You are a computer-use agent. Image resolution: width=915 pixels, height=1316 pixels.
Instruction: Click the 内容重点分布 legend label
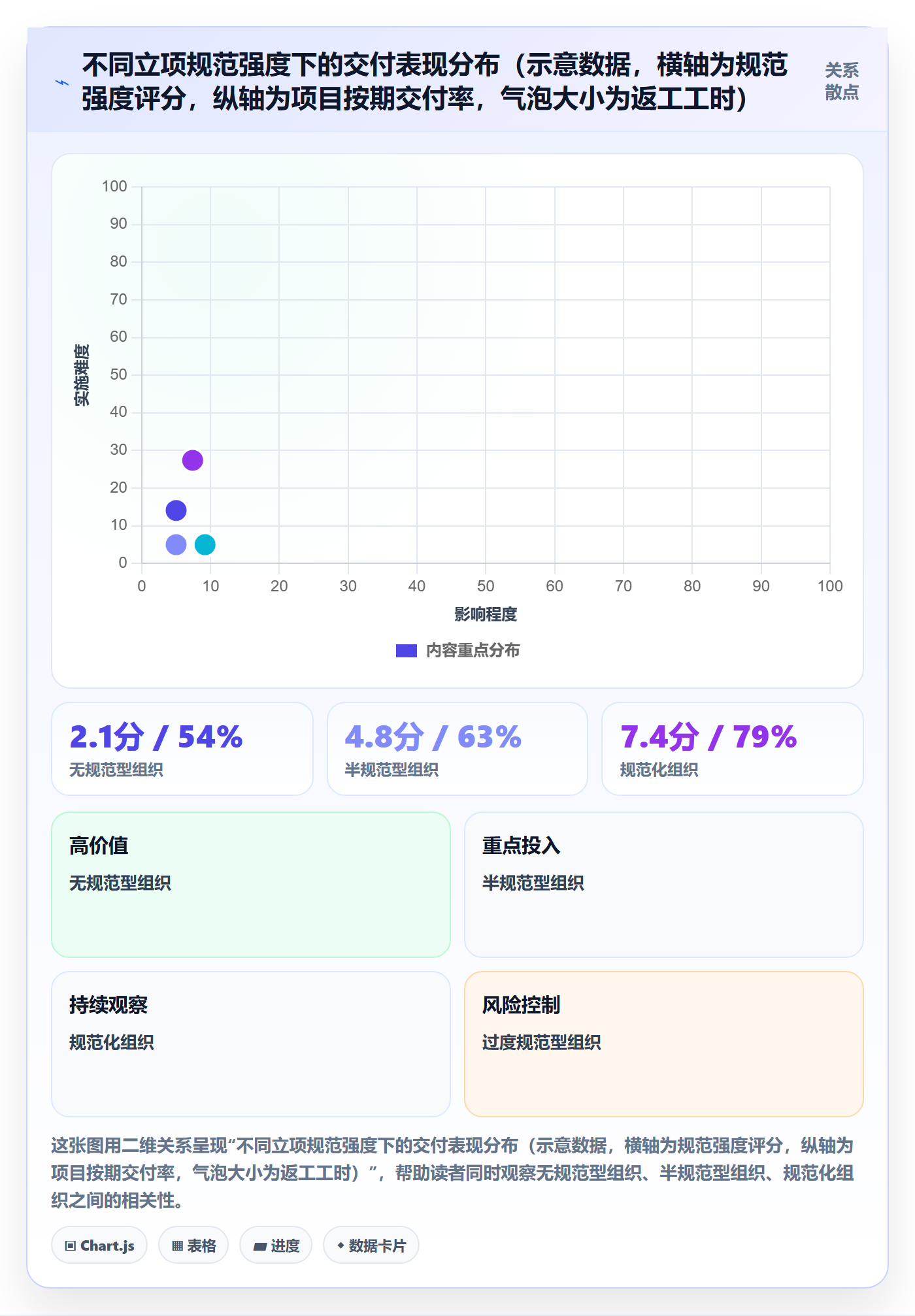(x=473, y=651)
